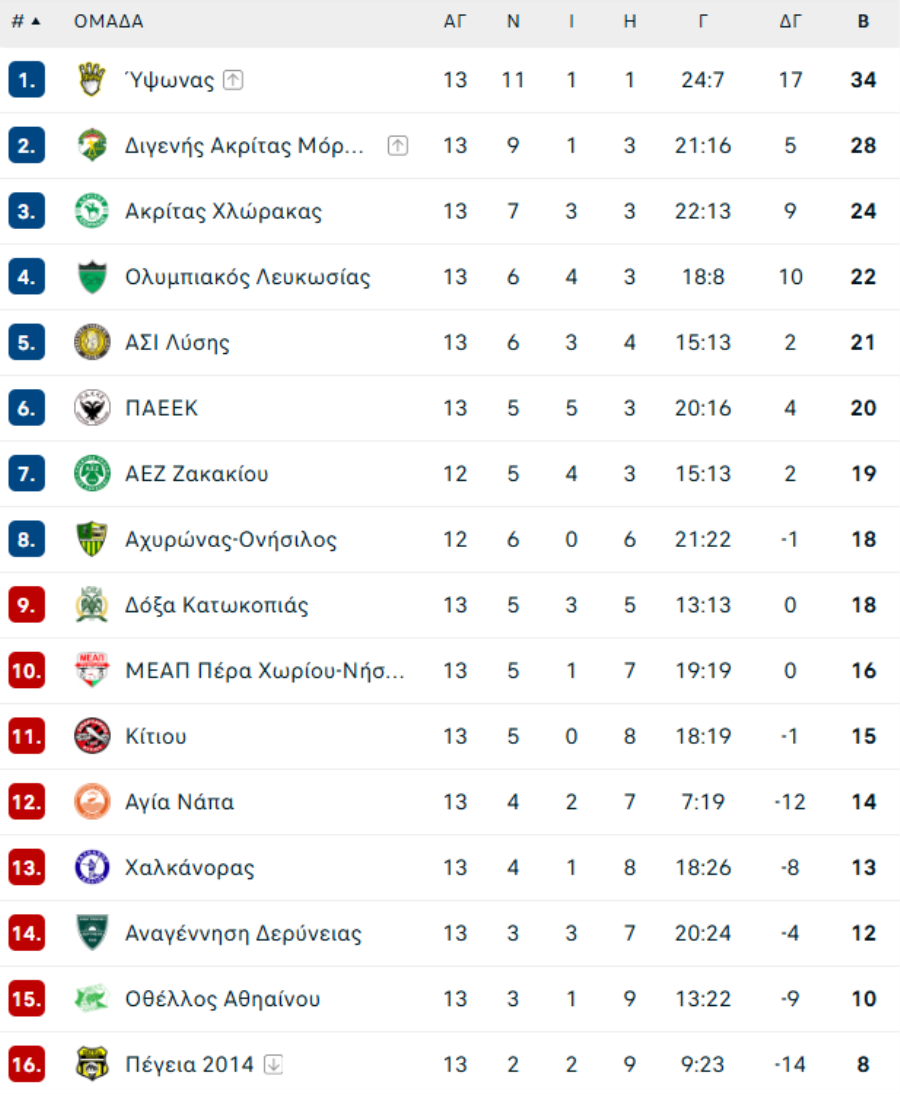Click the Χαλκάνορας blue emblem
Viewport: 900px width, 1094px height.
[91, 867]
